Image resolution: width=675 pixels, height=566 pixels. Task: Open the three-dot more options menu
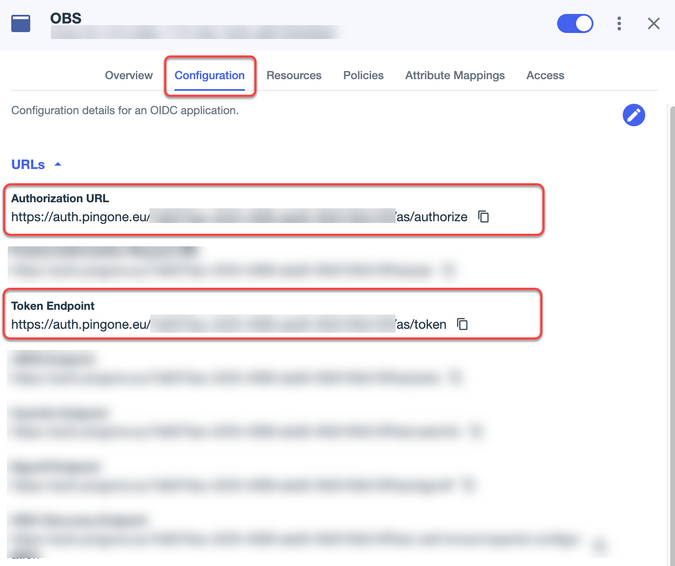[620, 23]
